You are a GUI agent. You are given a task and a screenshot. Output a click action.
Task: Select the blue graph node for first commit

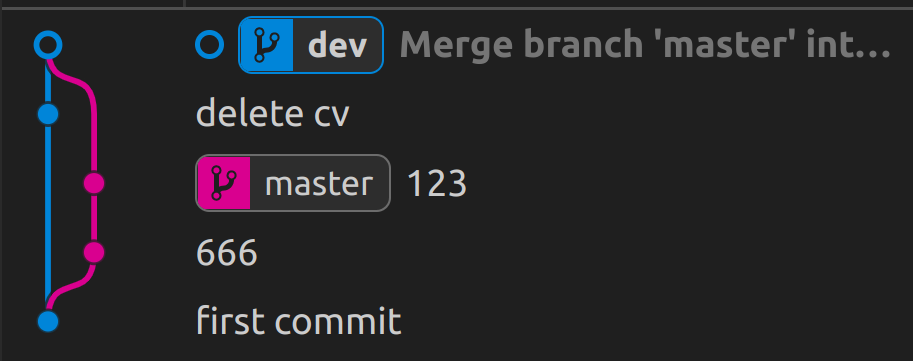pos(48,321)
